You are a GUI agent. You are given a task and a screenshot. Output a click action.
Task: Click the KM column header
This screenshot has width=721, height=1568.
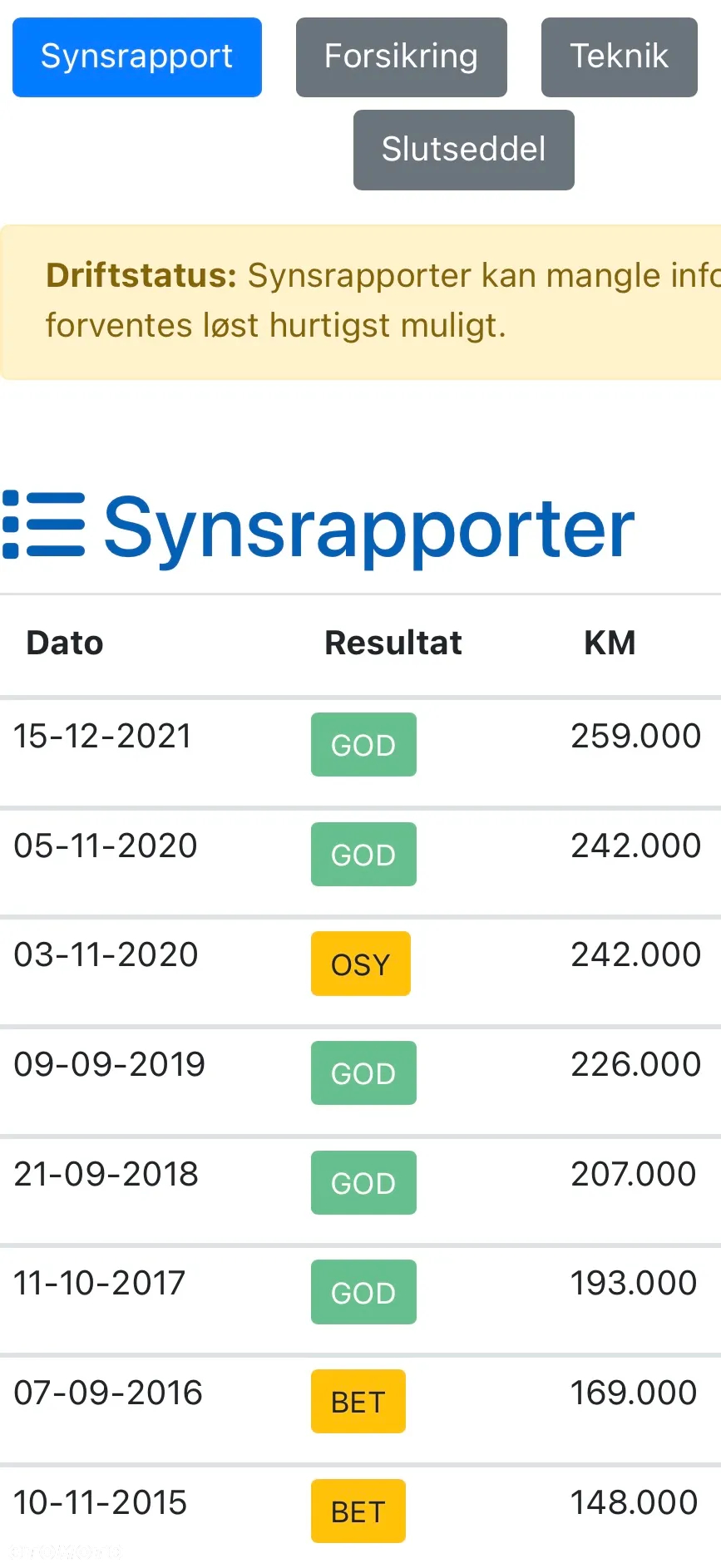pos(610,643)
